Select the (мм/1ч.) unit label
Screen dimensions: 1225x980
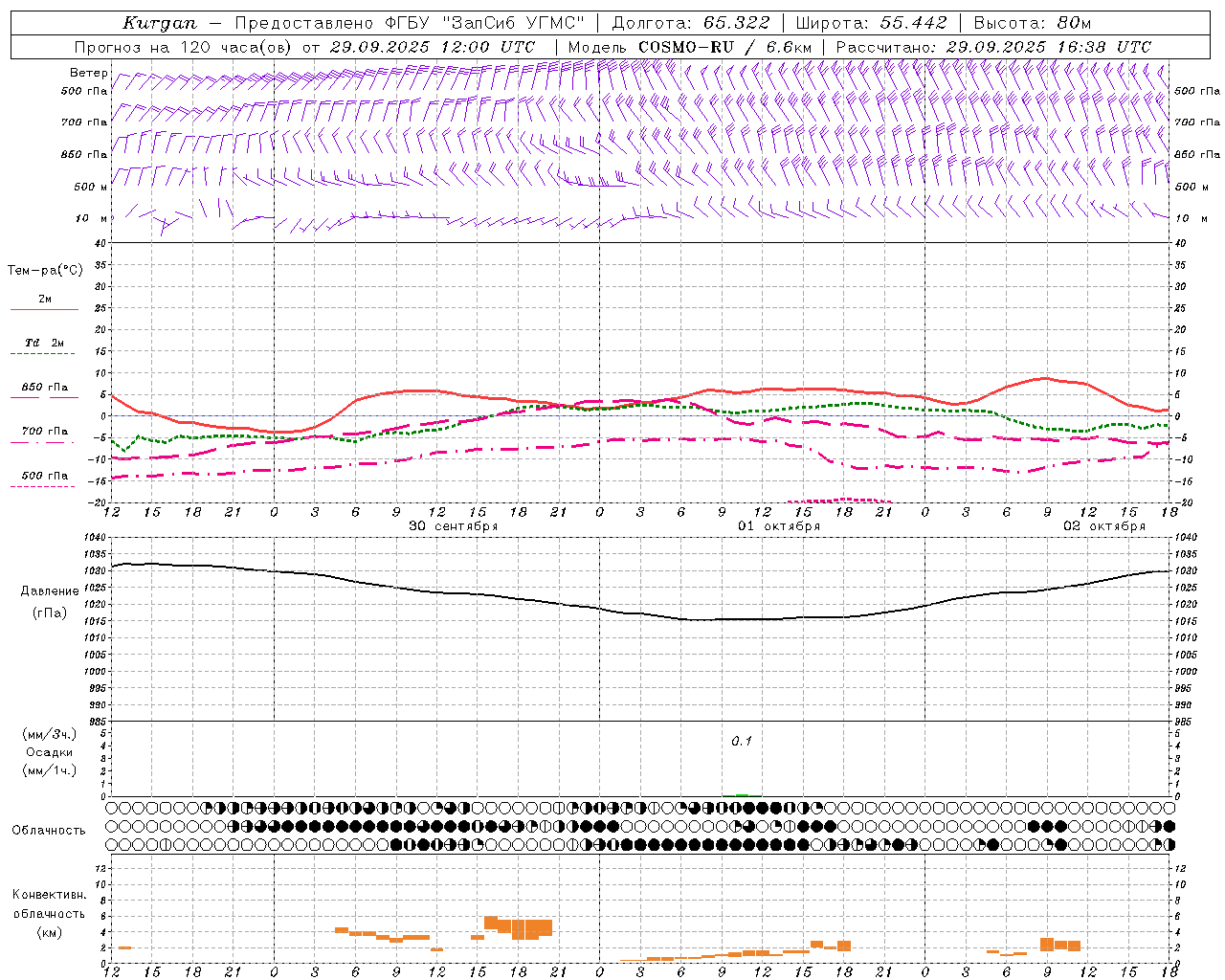point(50,770)
